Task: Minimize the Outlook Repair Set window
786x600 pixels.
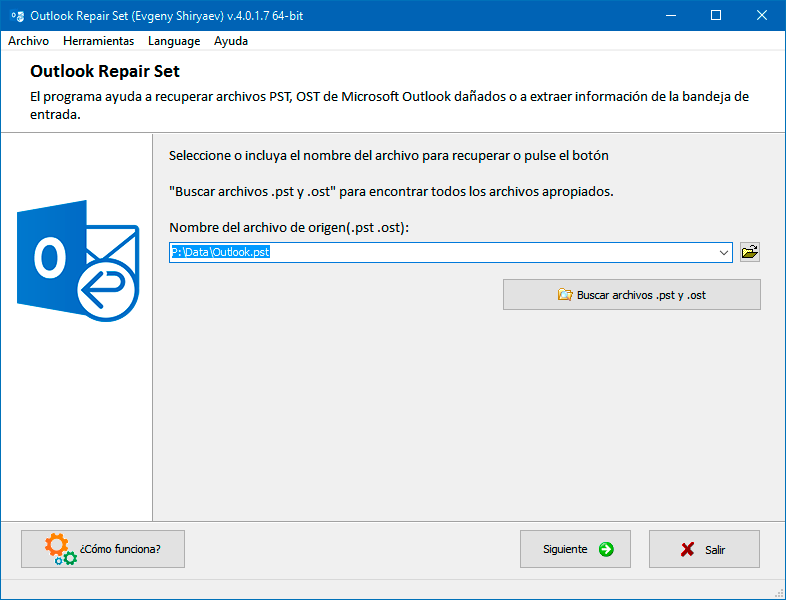Action: (671, 16)
